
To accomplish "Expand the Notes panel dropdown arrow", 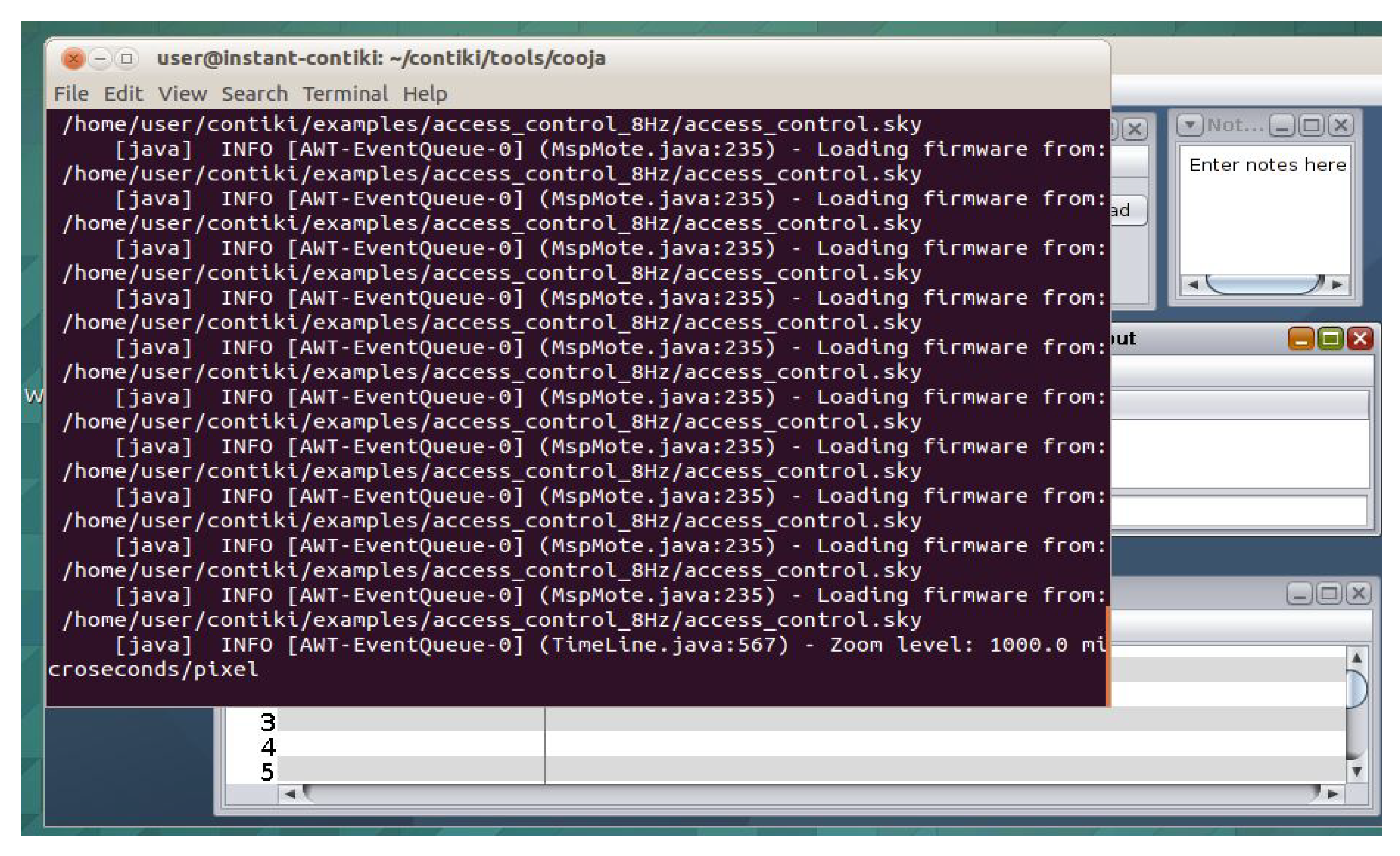I will point(1190,125).
